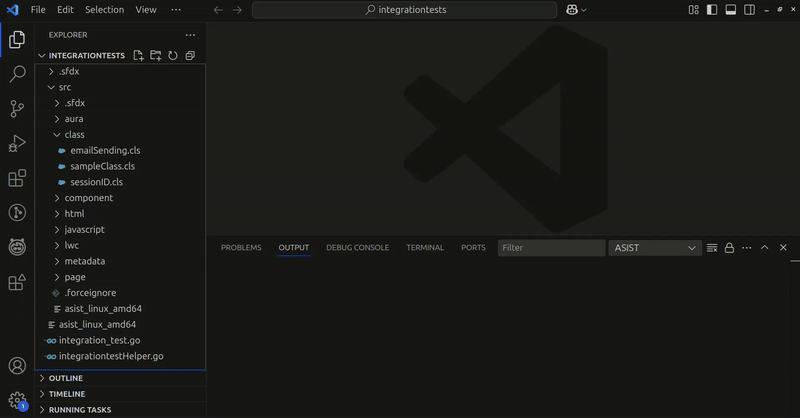
Task: Expand the javascript folder
Action: pos(57,230)
